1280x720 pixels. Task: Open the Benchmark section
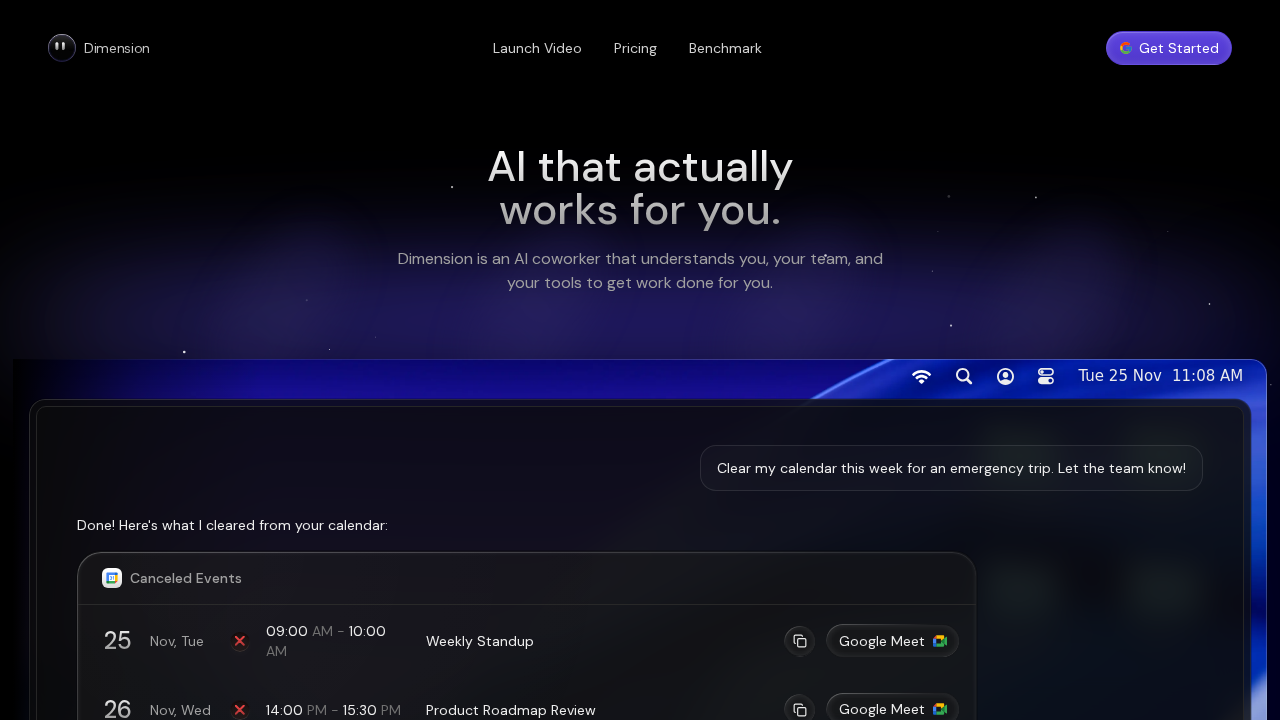tap(724, 48)
